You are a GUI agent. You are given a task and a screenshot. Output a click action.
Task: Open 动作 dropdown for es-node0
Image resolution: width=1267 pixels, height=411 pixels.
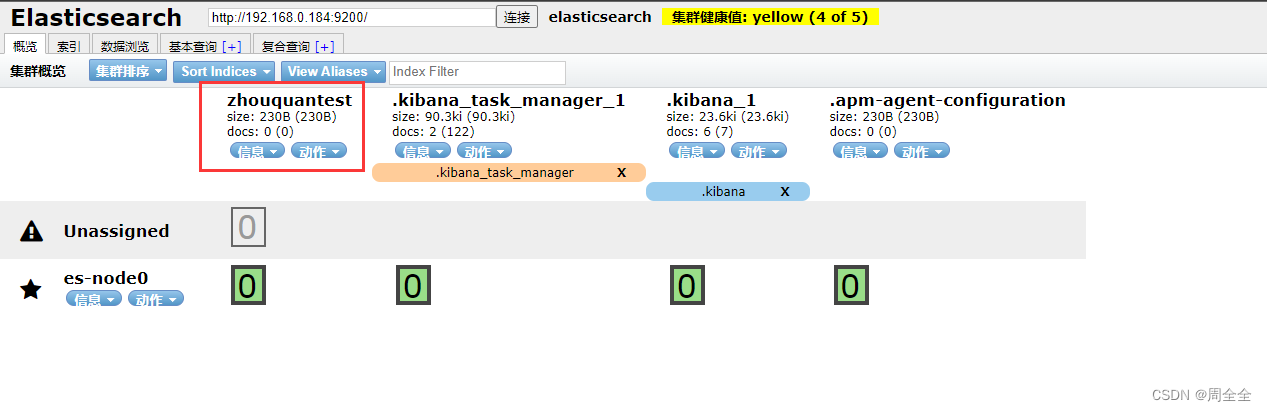(x=156, y=299)
